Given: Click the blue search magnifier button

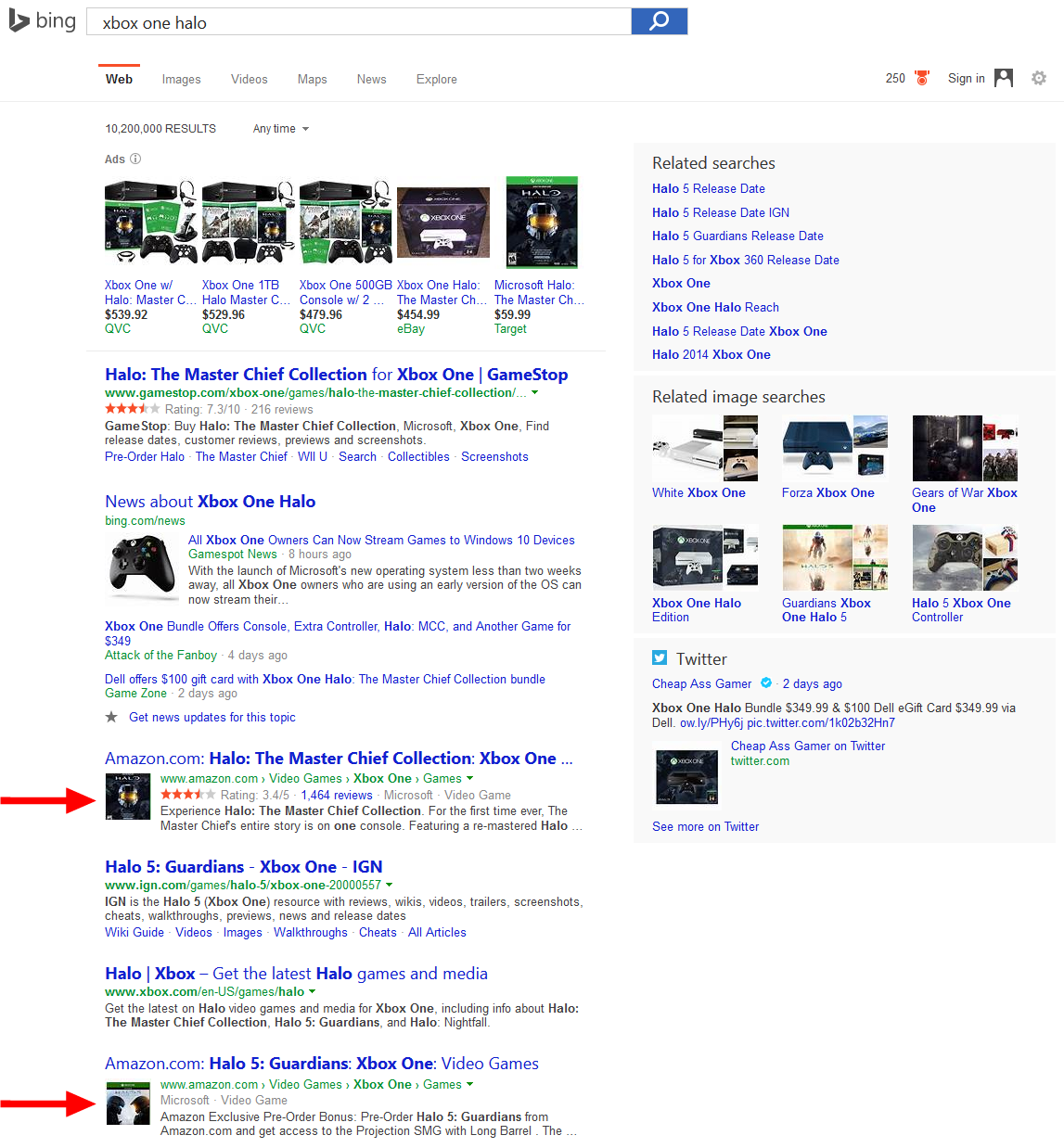Looking at the screenshot, I should click(x=659, y=21).
